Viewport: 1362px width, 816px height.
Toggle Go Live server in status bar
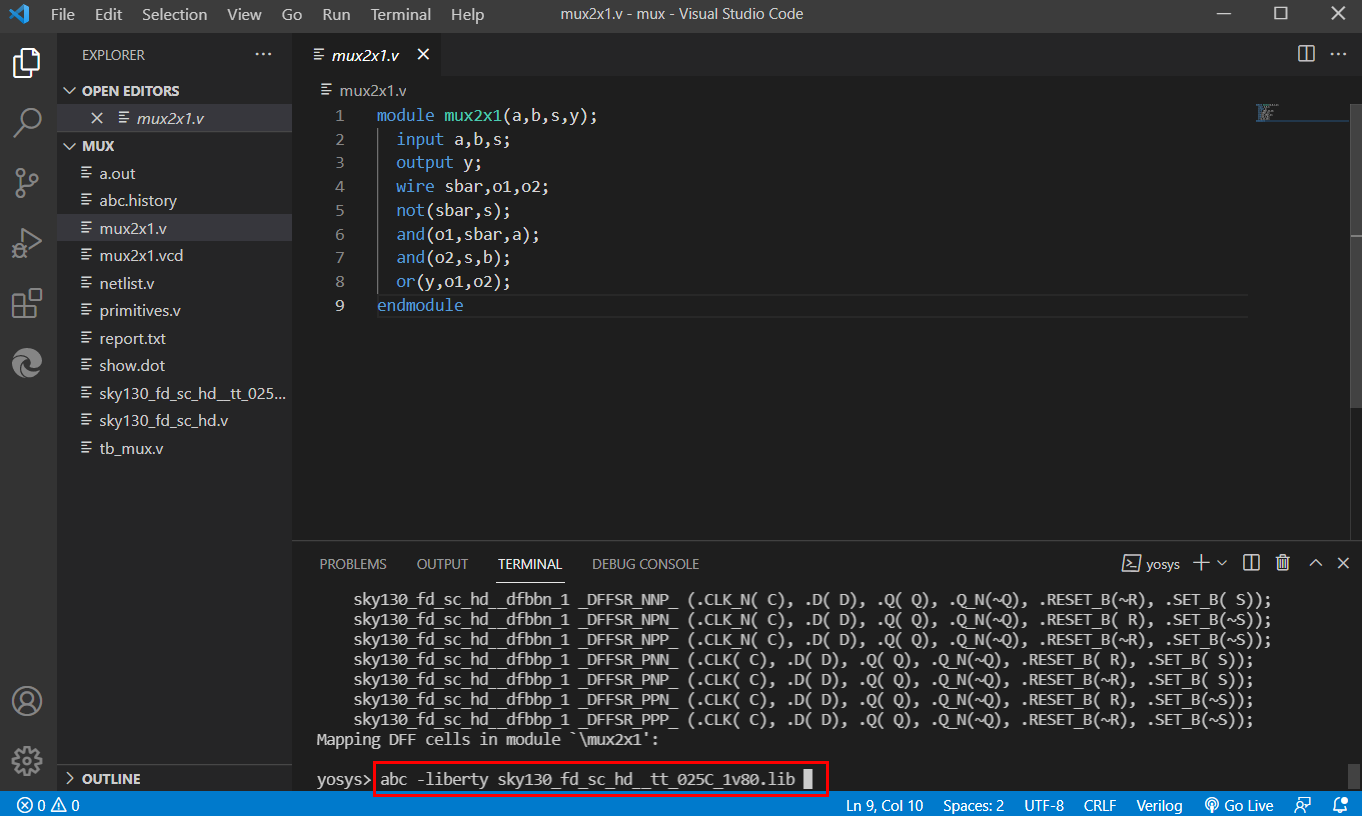click(x=1239, y=805)
